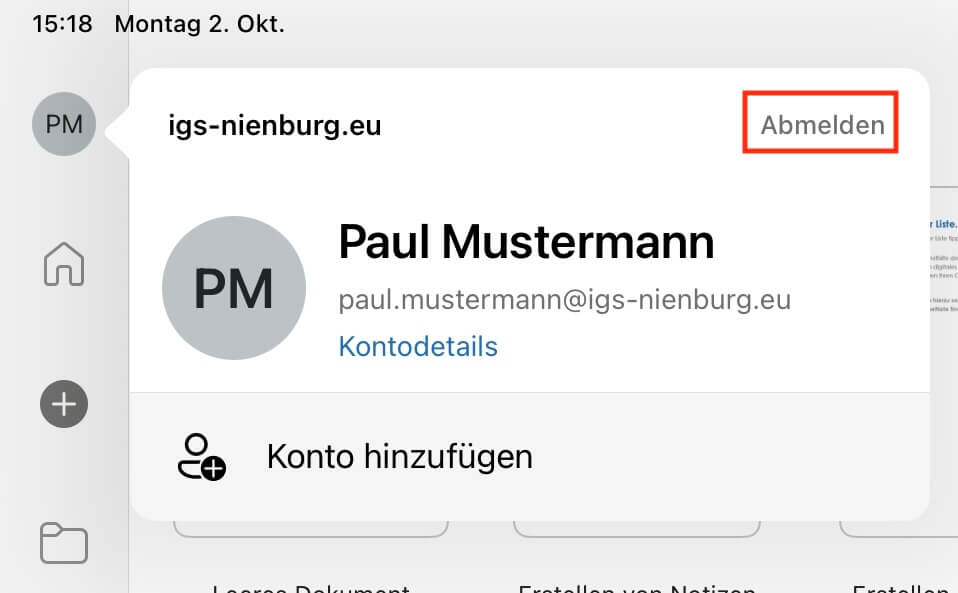Tap the 15:18 clock in the status bar
Image resolution: width=958 pixels, height=593 pixels.
[62, 24]
